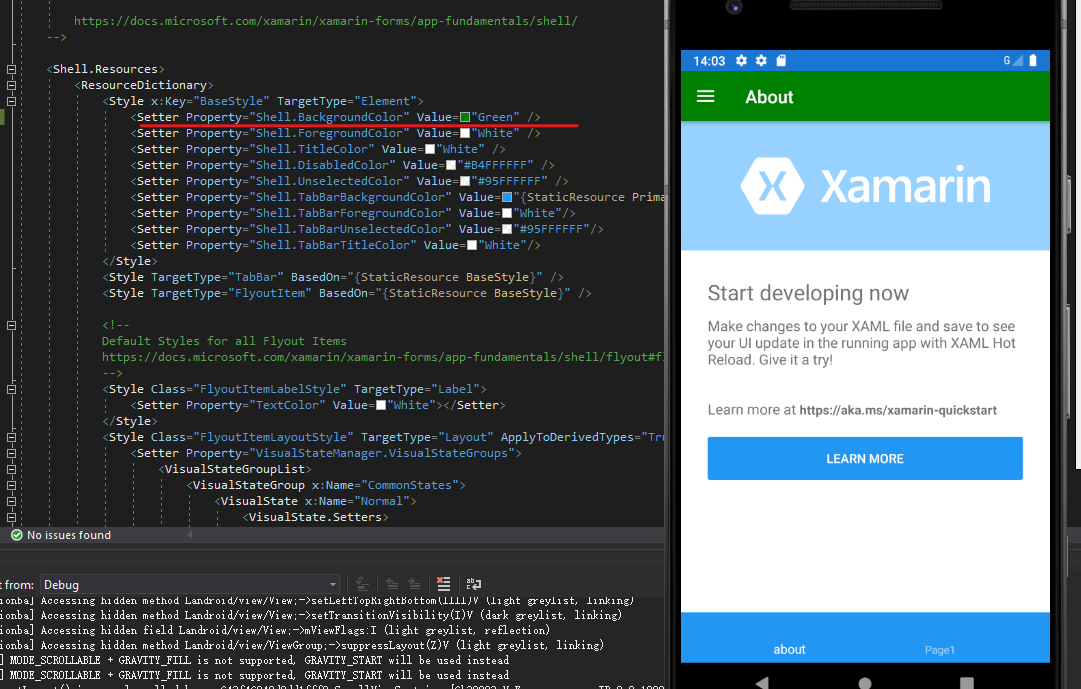Viewport: 1081px width, 689px height.
Task: Go to previous message in the output toolbar
Action: [392, 584]
